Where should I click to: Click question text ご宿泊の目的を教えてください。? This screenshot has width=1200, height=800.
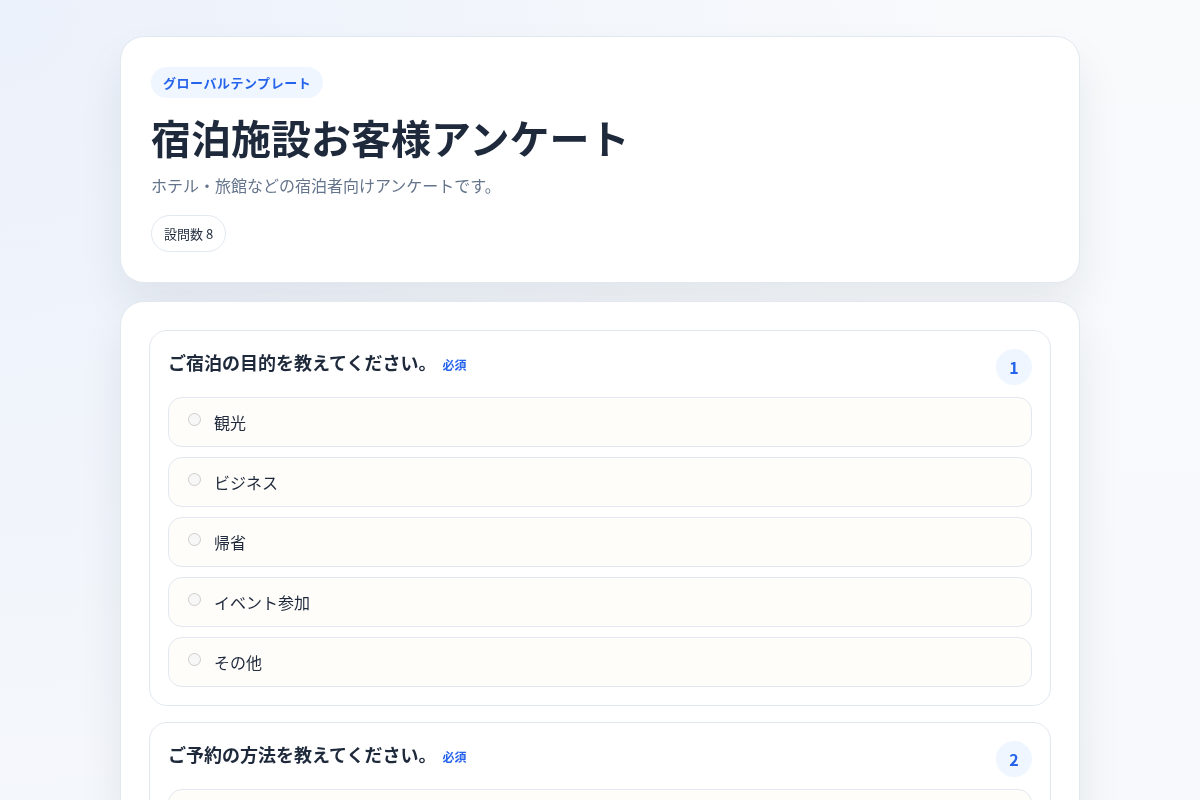click(300, 363)
